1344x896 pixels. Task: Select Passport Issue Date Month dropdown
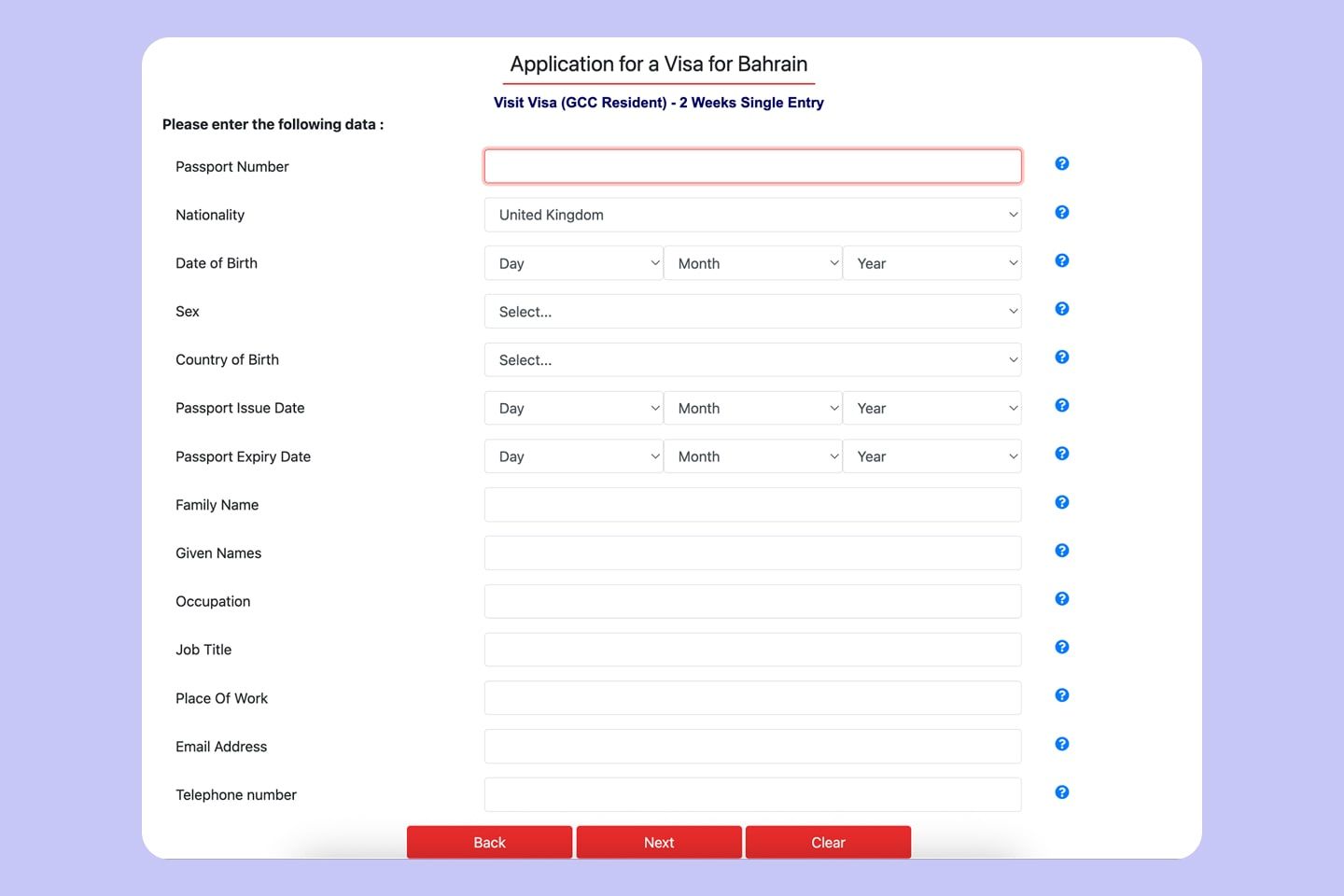click(x=752, y=409)
